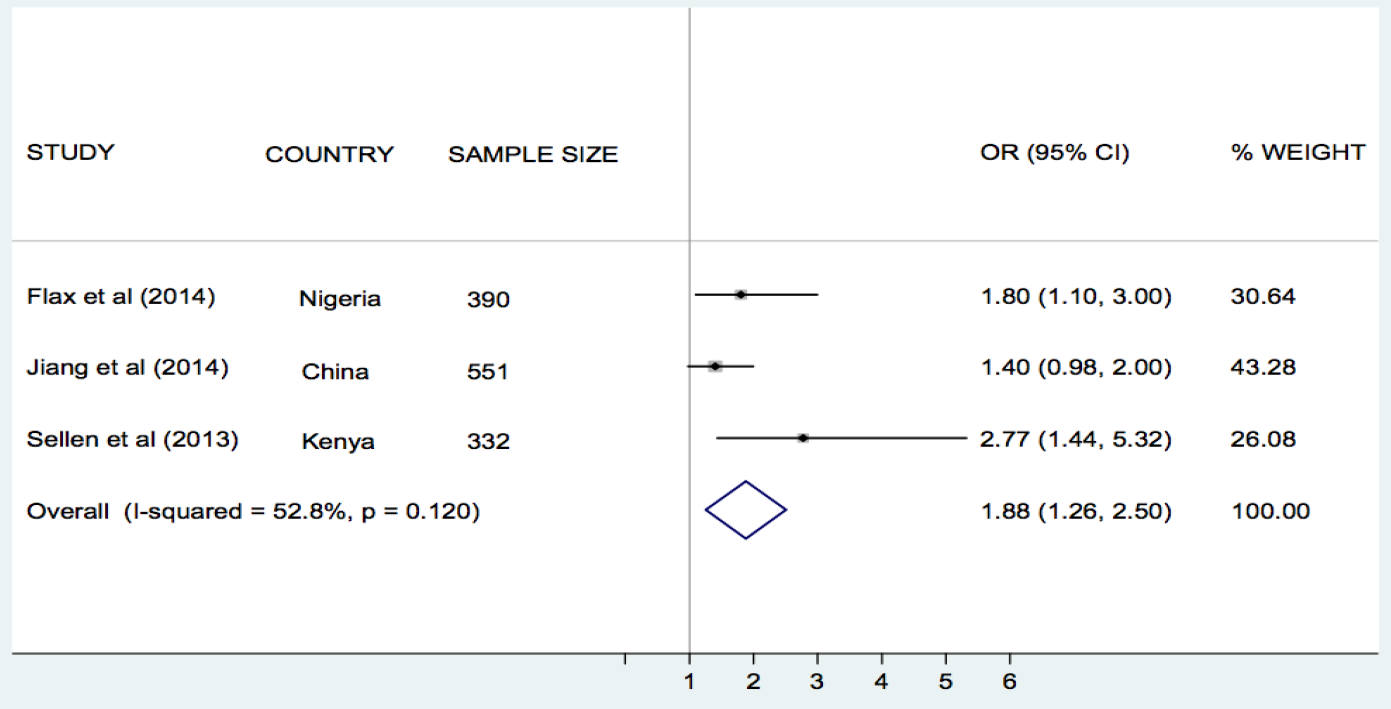Click the axis tick label 1
This screenshot has height=709, width=1391.
tap(689, 683)
